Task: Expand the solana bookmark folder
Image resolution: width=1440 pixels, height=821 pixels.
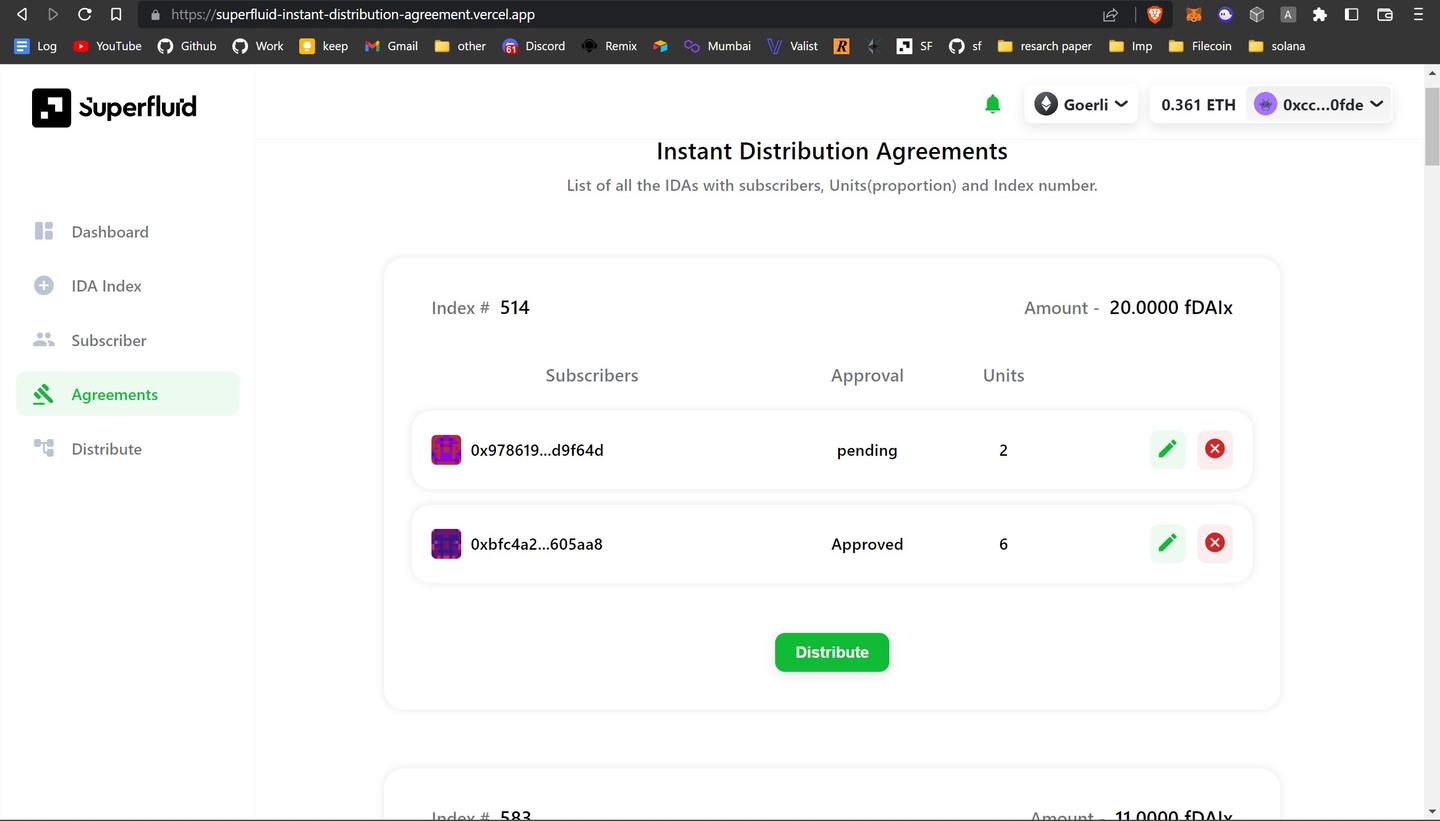Action: point(1277,46)
